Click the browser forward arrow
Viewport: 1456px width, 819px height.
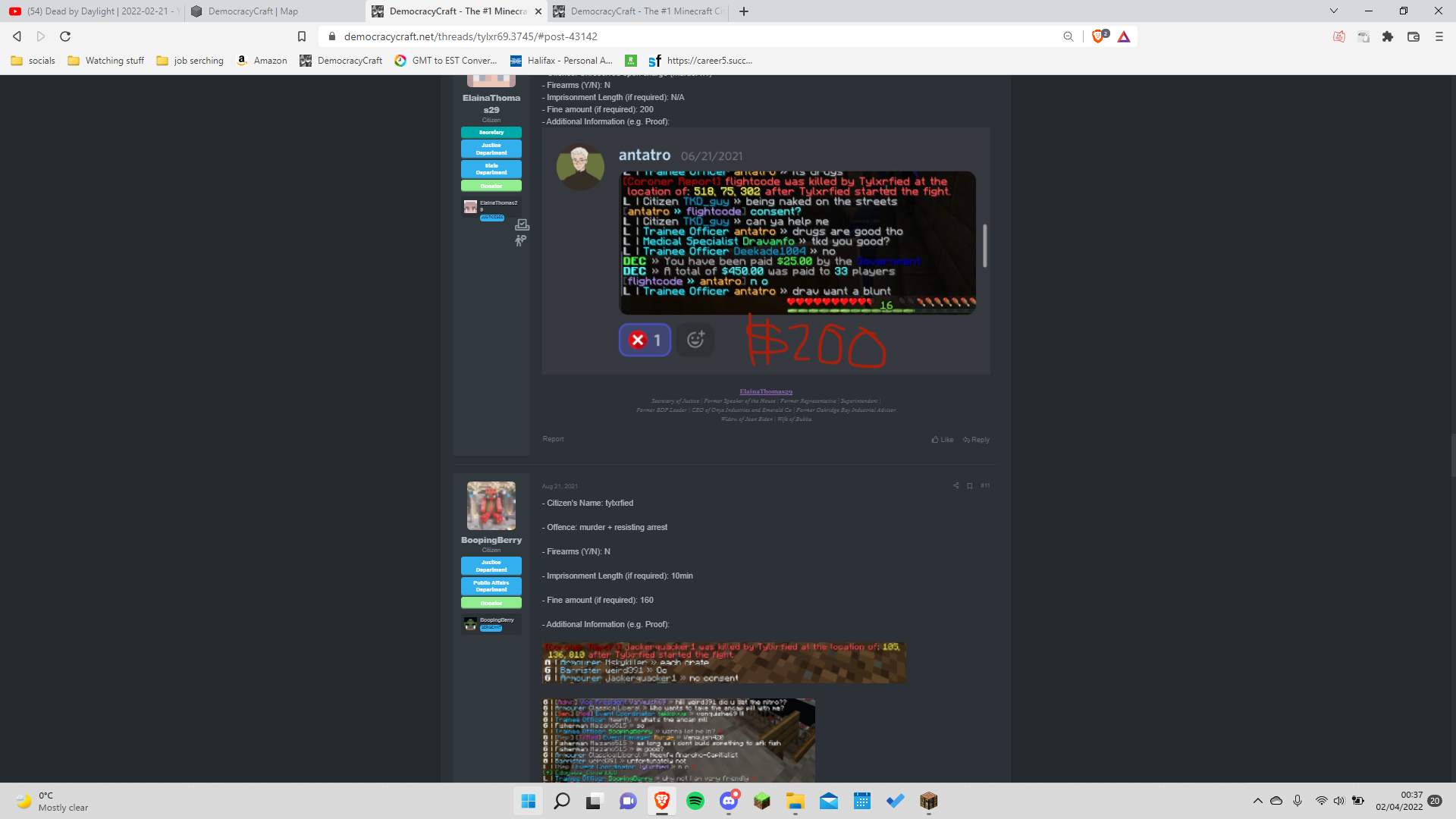point(41,36)
